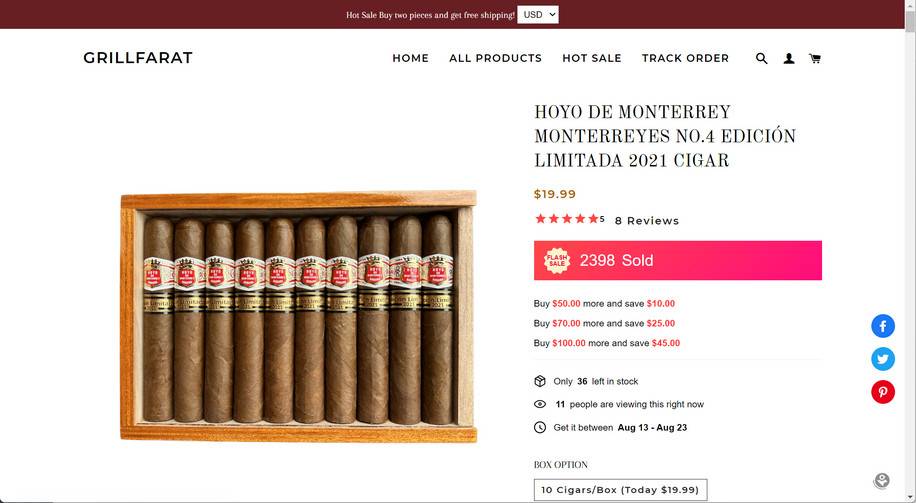
Task: Open the 8 Reviews link
Action: click(x=647, y=221)
